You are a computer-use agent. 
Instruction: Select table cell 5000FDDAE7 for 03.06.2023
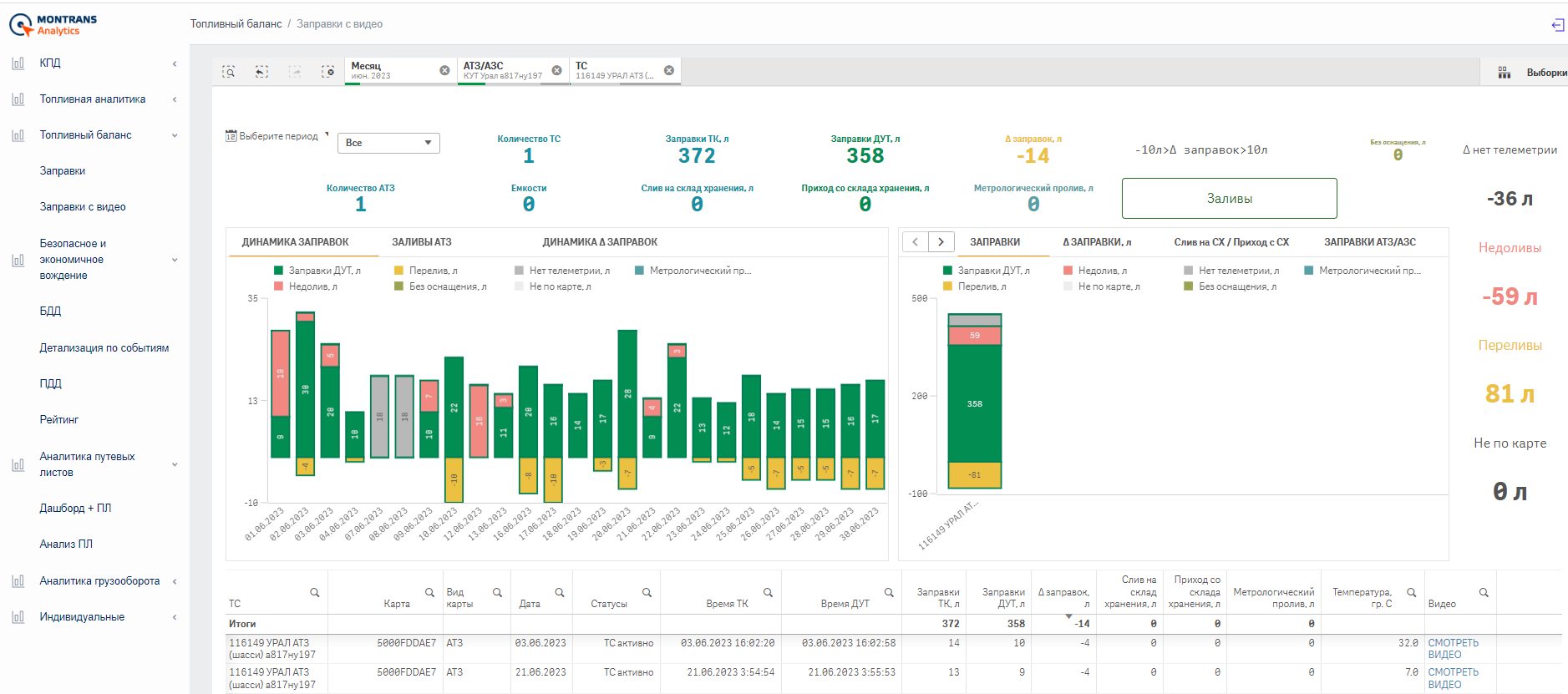406,643
